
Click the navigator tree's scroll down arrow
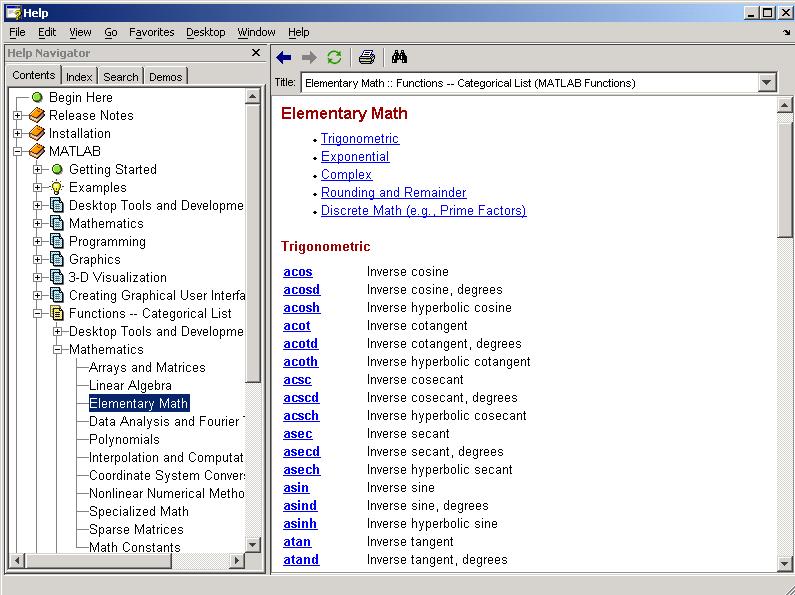pyautogui.click(x=252, y=545)
